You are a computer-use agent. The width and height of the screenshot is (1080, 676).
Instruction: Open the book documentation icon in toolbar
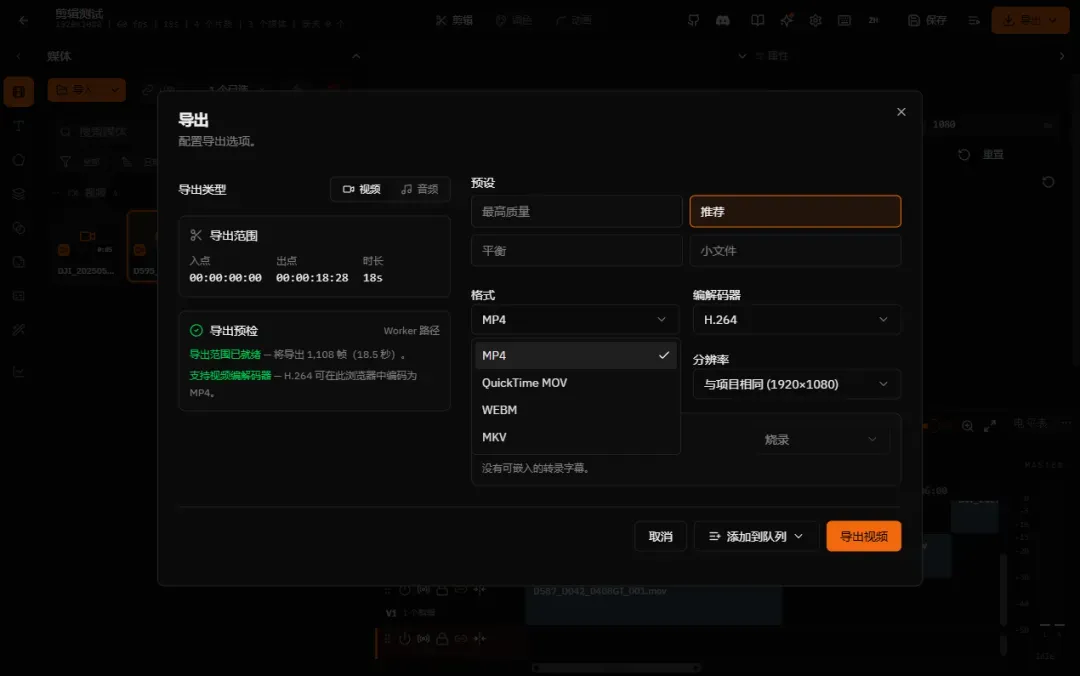758,21
